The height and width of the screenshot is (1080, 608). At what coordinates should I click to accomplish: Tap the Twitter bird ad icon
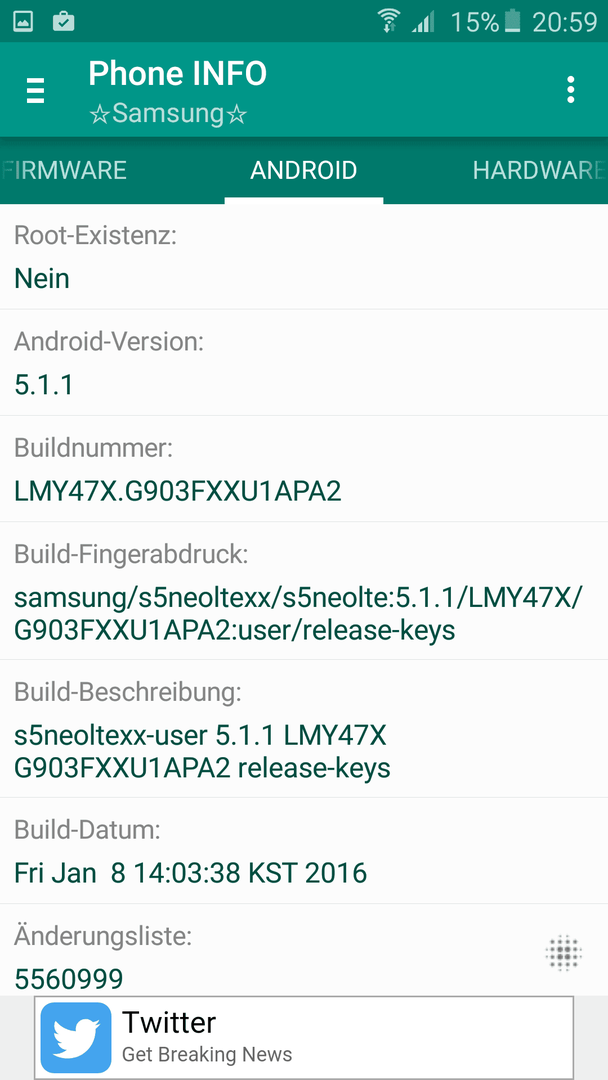pos(76,1037)
